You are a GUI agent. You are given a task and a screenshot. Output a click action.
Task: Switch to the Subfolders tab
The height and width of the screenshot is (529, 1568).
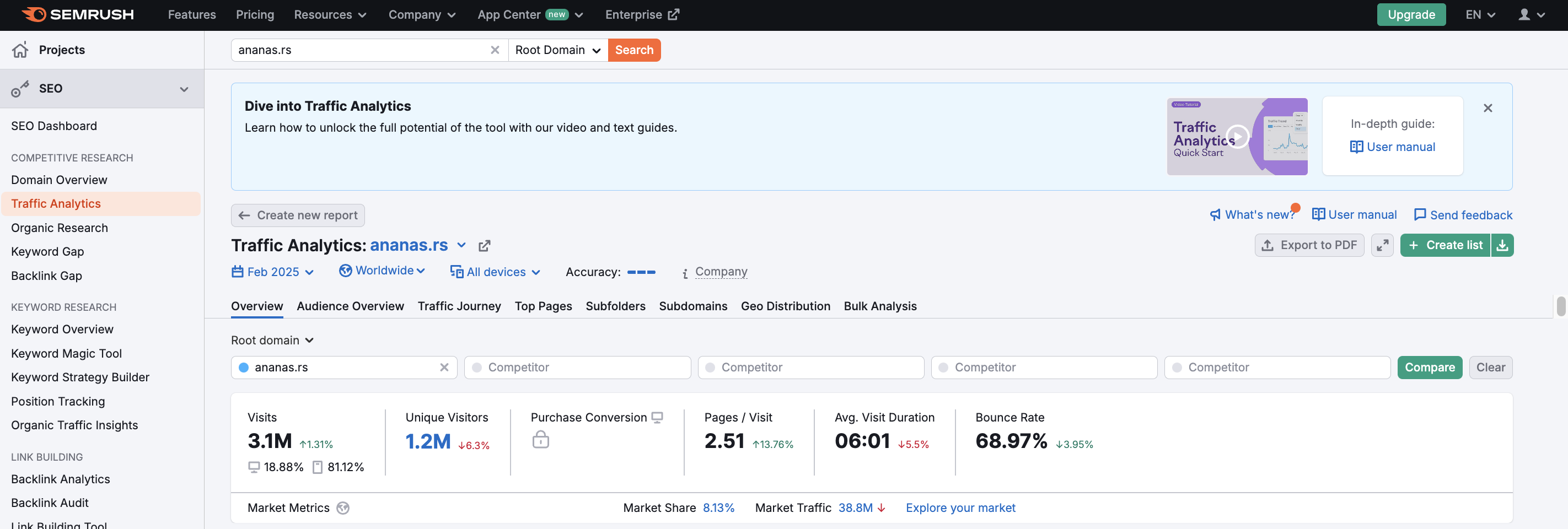pos(615,306)
